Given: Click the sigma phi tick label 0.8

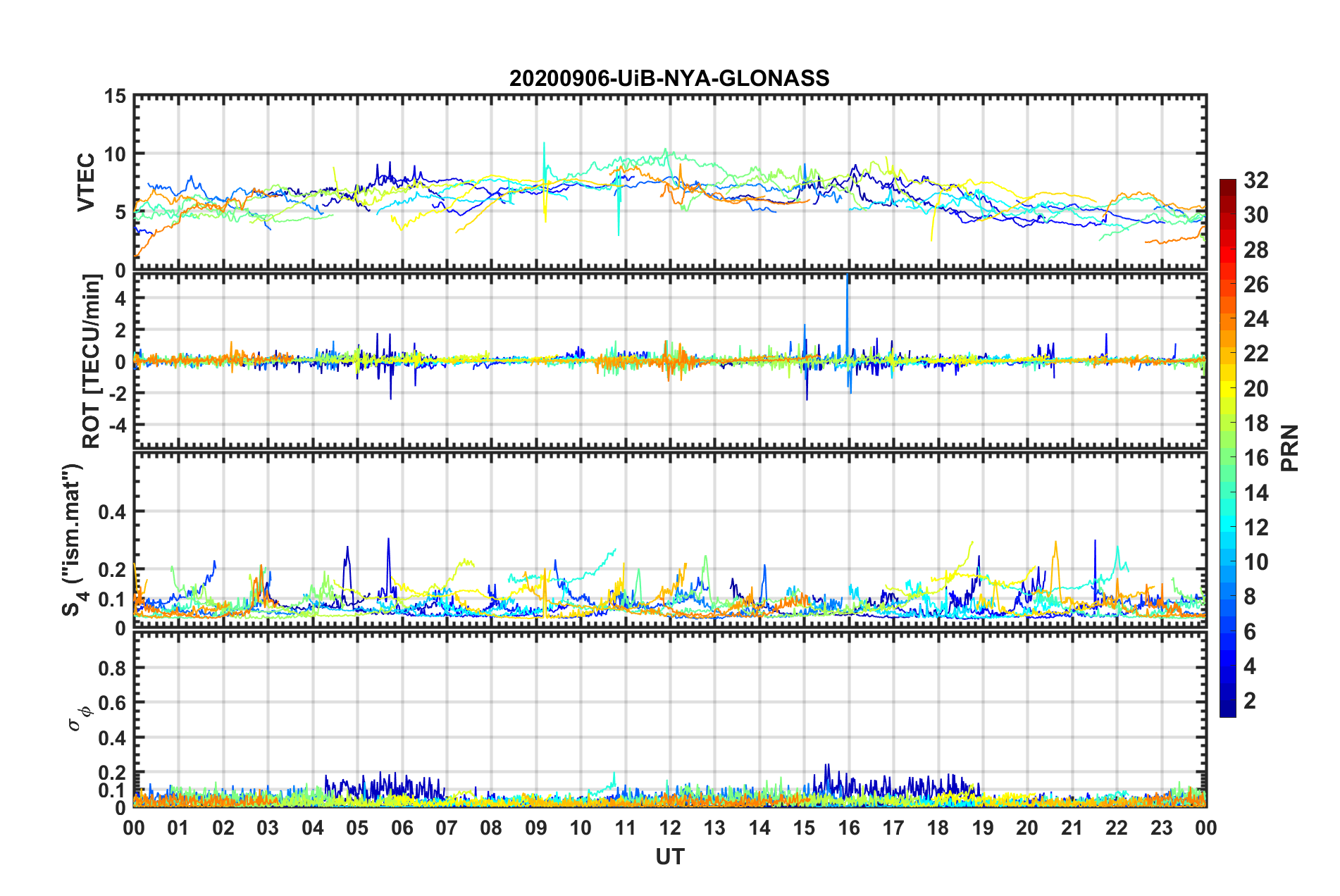Looking at the screenshot, I should coord(112,668).
